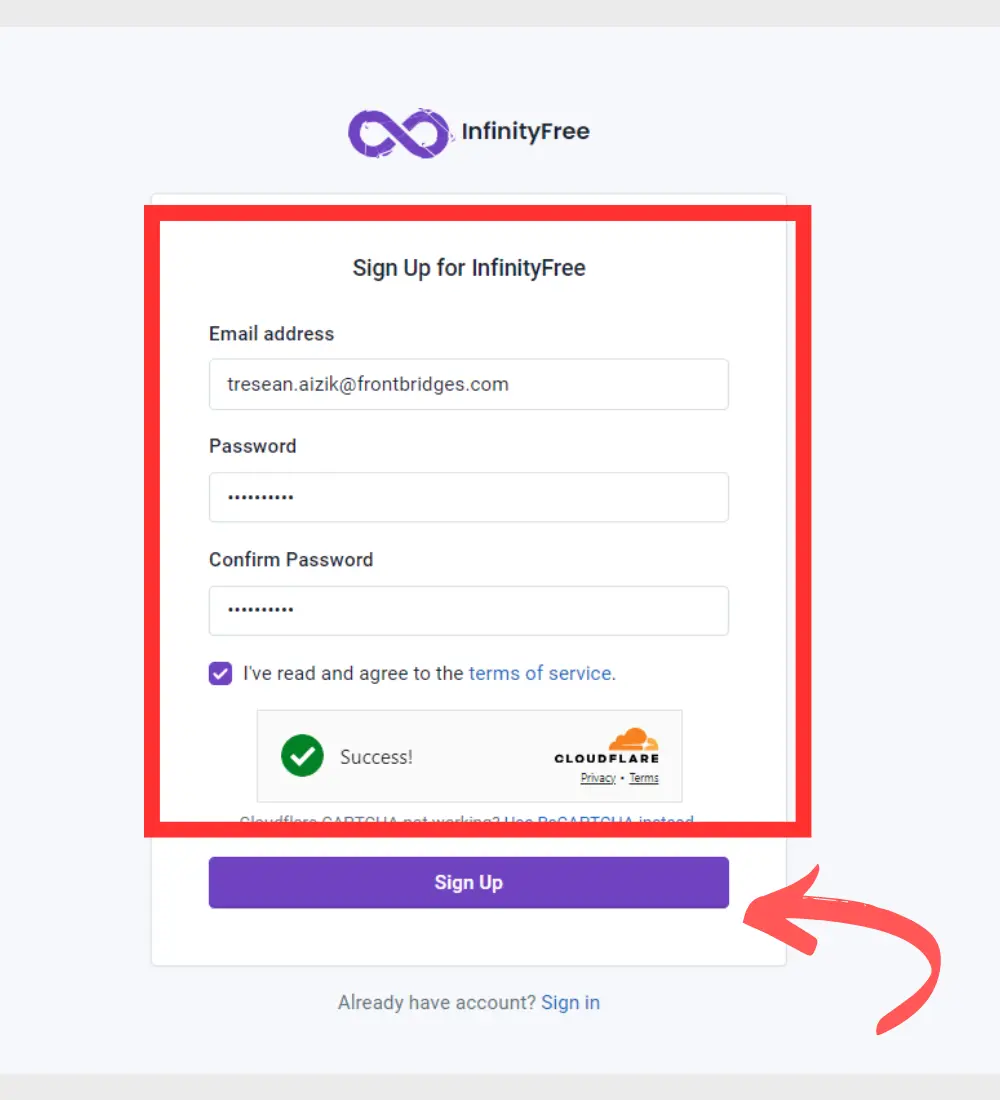Go to the Sign in link
The image size is (1000, 1100).
(571, 1002)
